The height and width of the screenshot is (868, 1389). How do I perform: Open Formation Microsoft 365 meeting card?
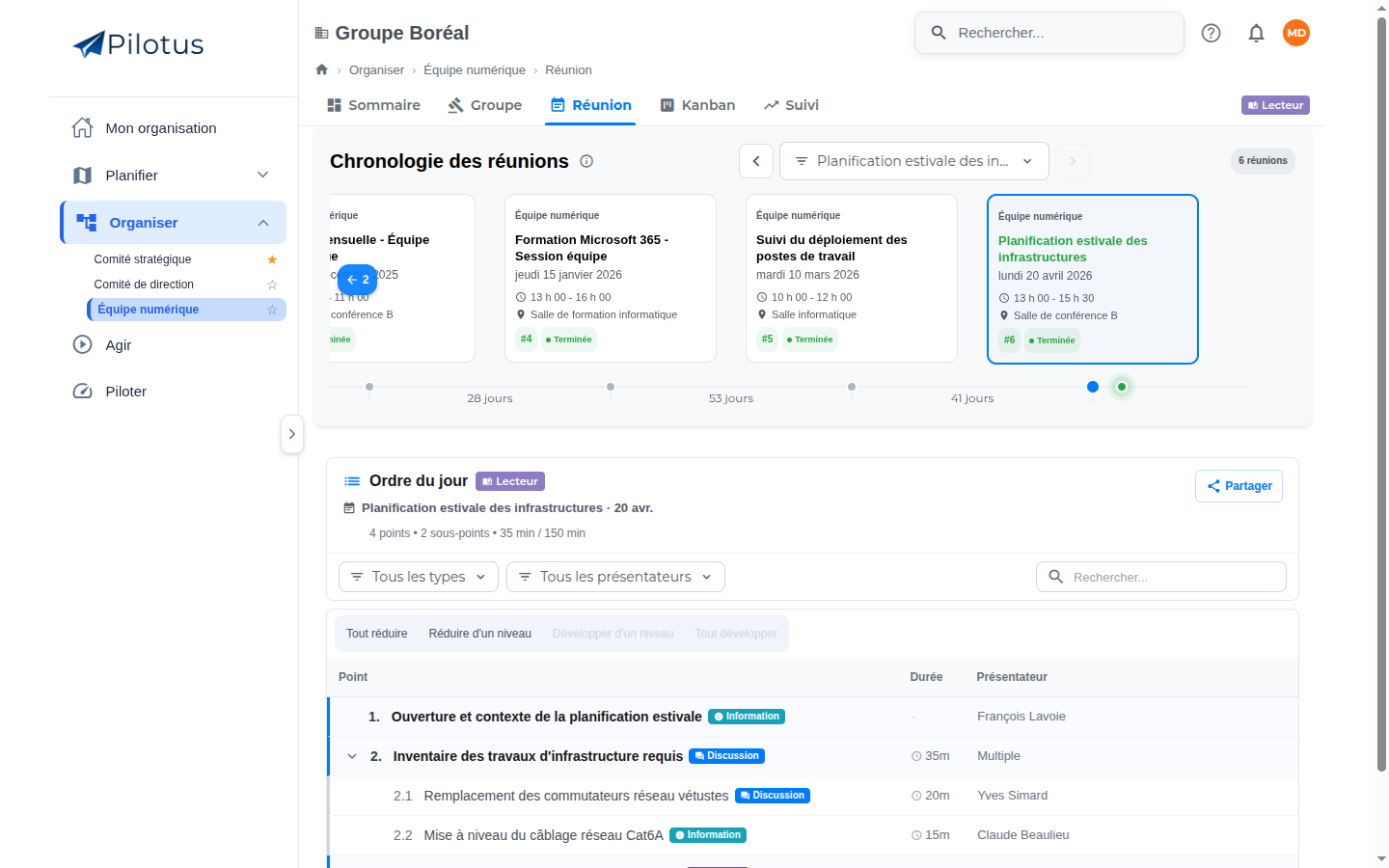click(611, 278)
